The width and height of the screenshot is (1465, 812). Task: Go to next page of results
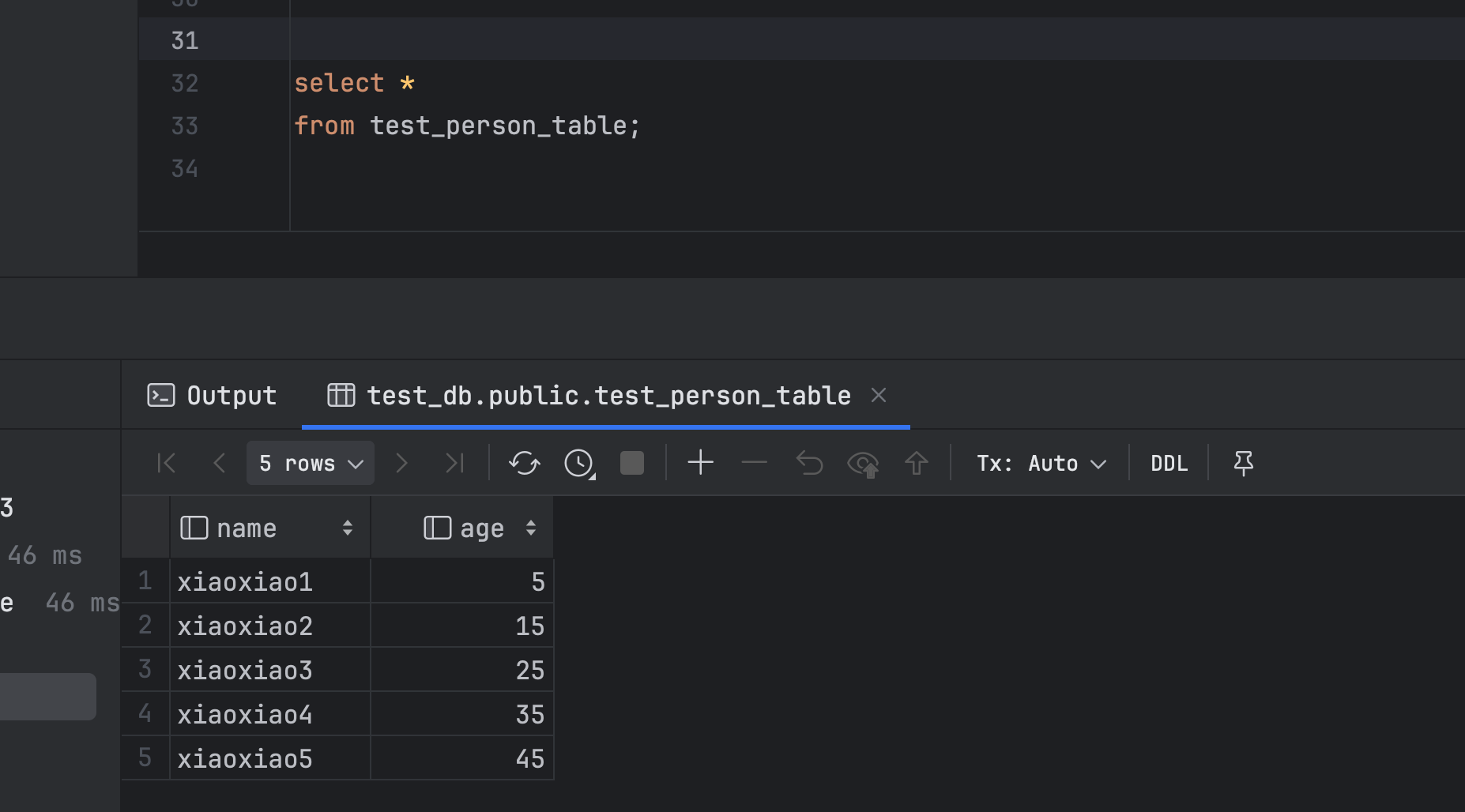coord(401,463)
